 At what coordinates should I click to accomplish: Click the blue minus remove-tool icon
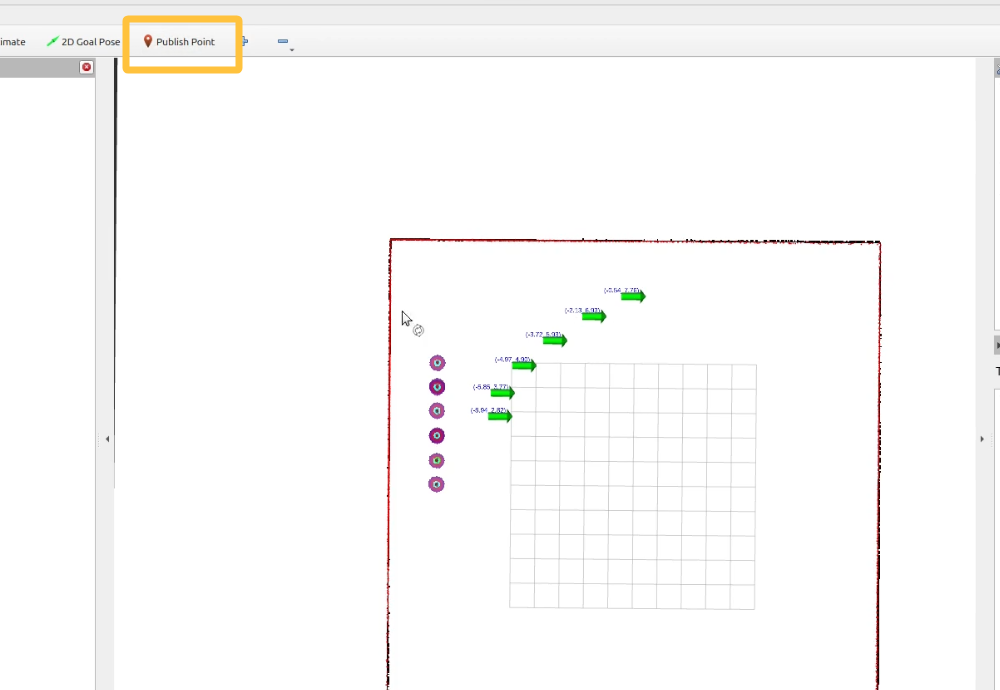point(282,42)
